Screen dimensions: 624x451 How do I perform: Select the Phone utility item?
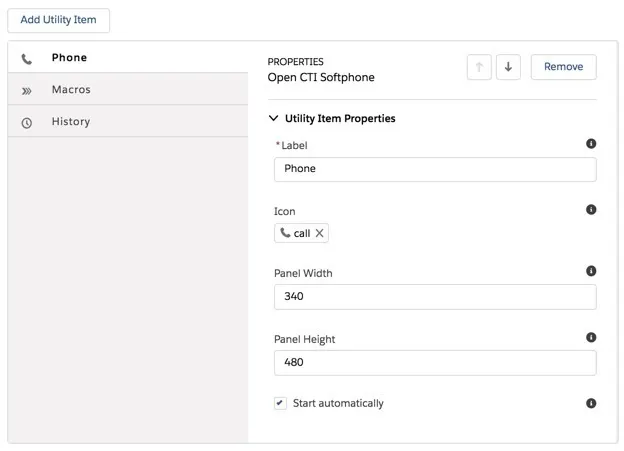128,57
